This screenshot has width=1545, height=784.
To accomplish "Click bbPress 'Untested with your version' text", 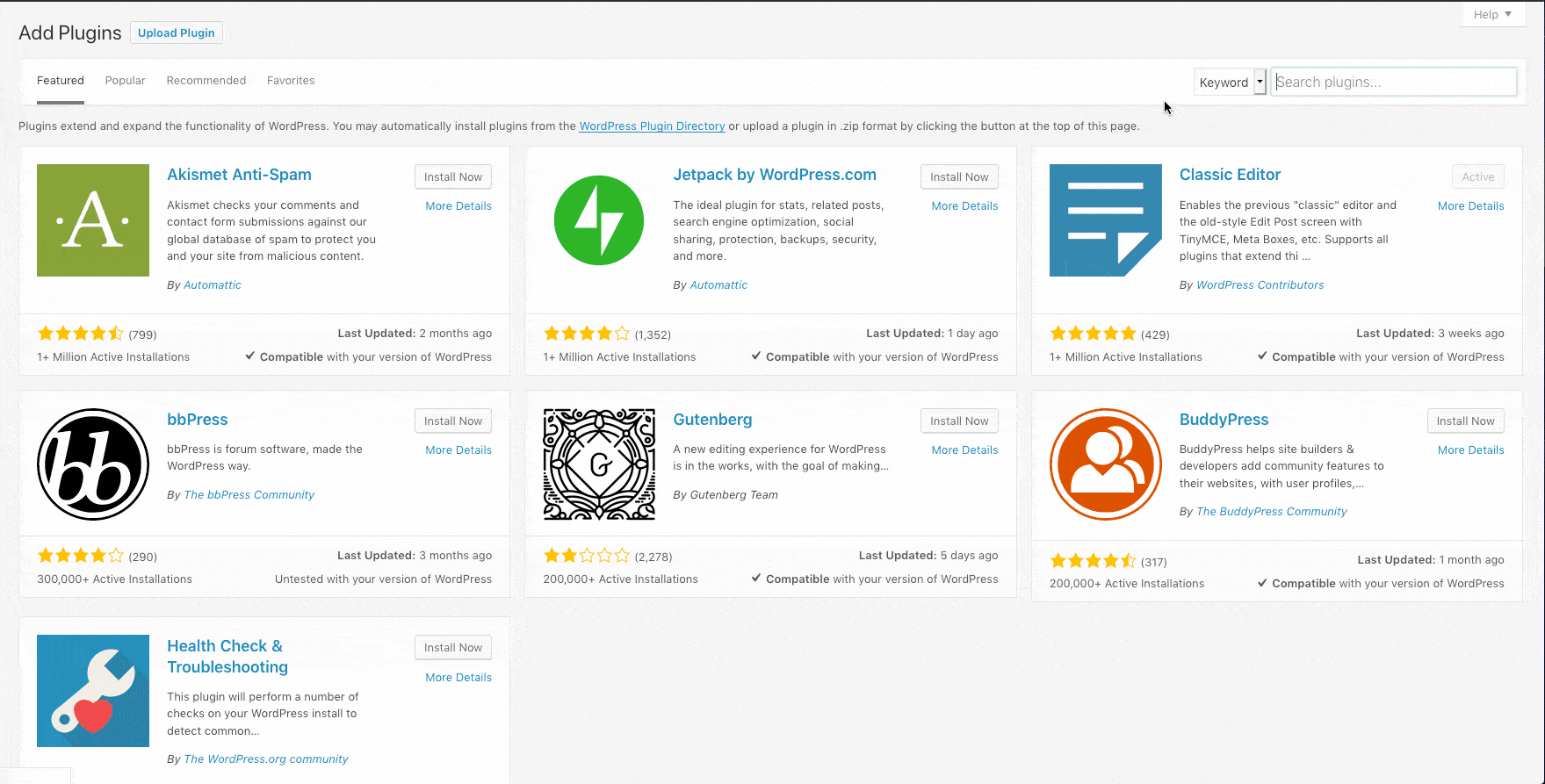I will click(x=383, y=579).
